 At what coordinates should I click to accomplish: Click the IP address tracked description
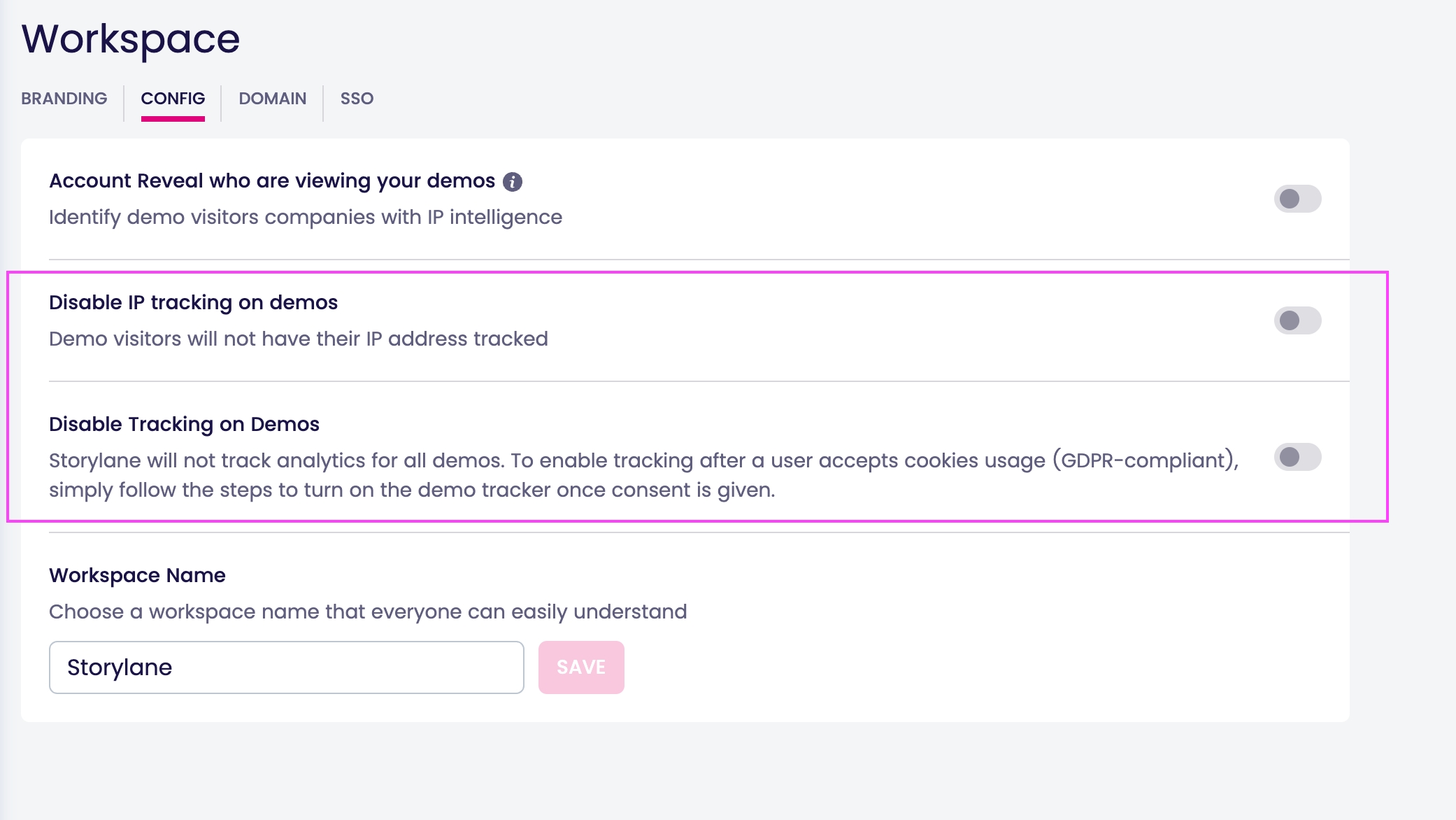[x=299, y=339]
